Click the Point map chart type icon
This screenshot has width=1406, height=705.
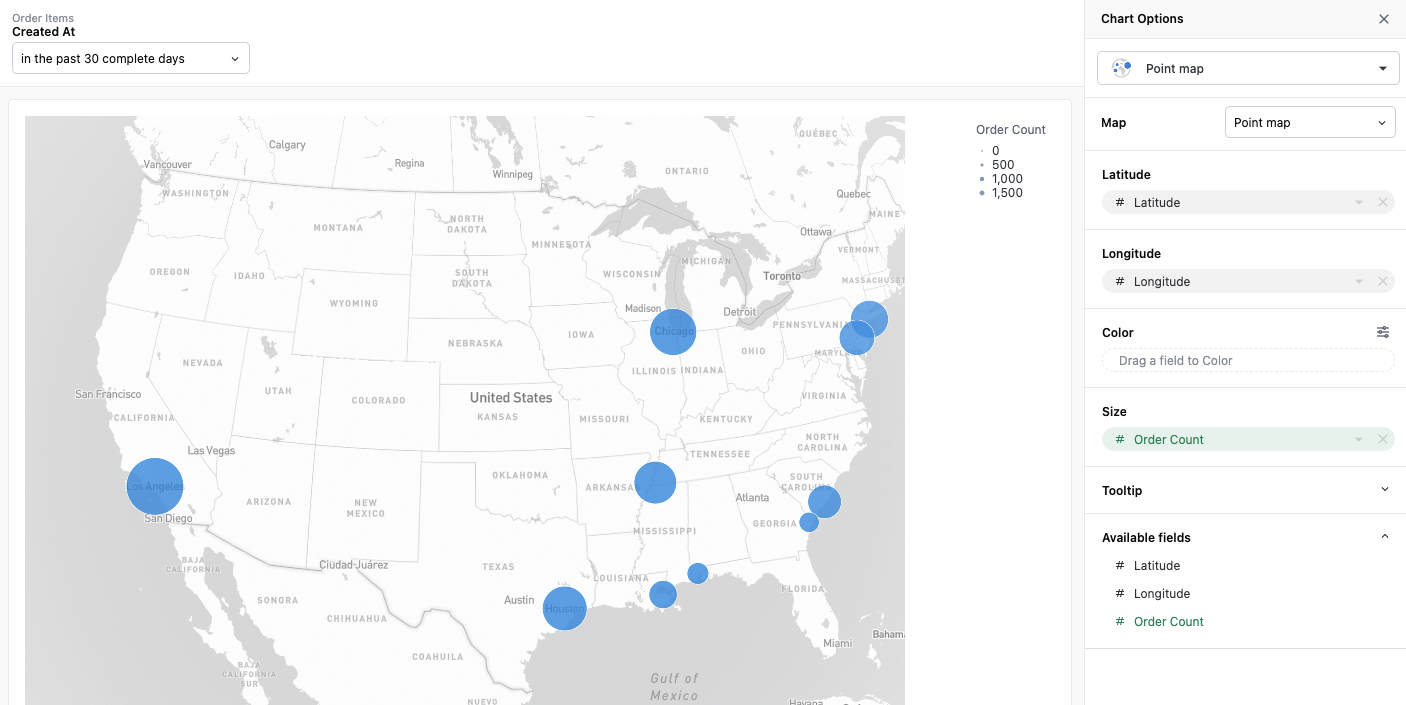click(1122, 68)
